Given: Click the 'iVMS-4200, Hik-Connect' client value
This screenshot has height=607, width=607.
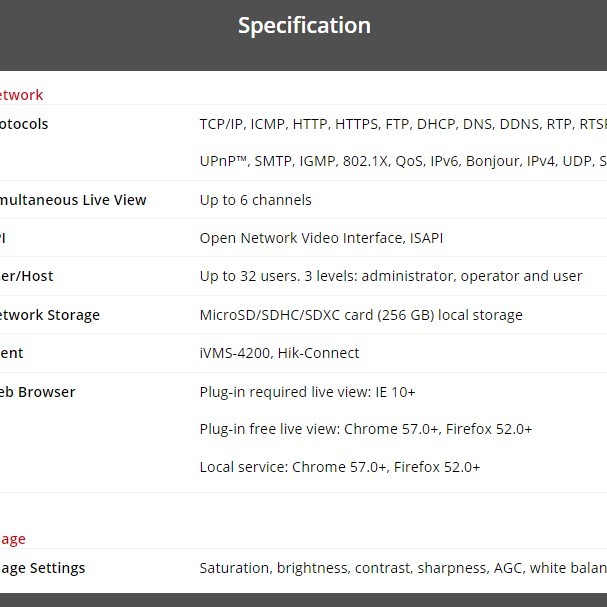Looking at the screenshot, I should coord(279,353).
